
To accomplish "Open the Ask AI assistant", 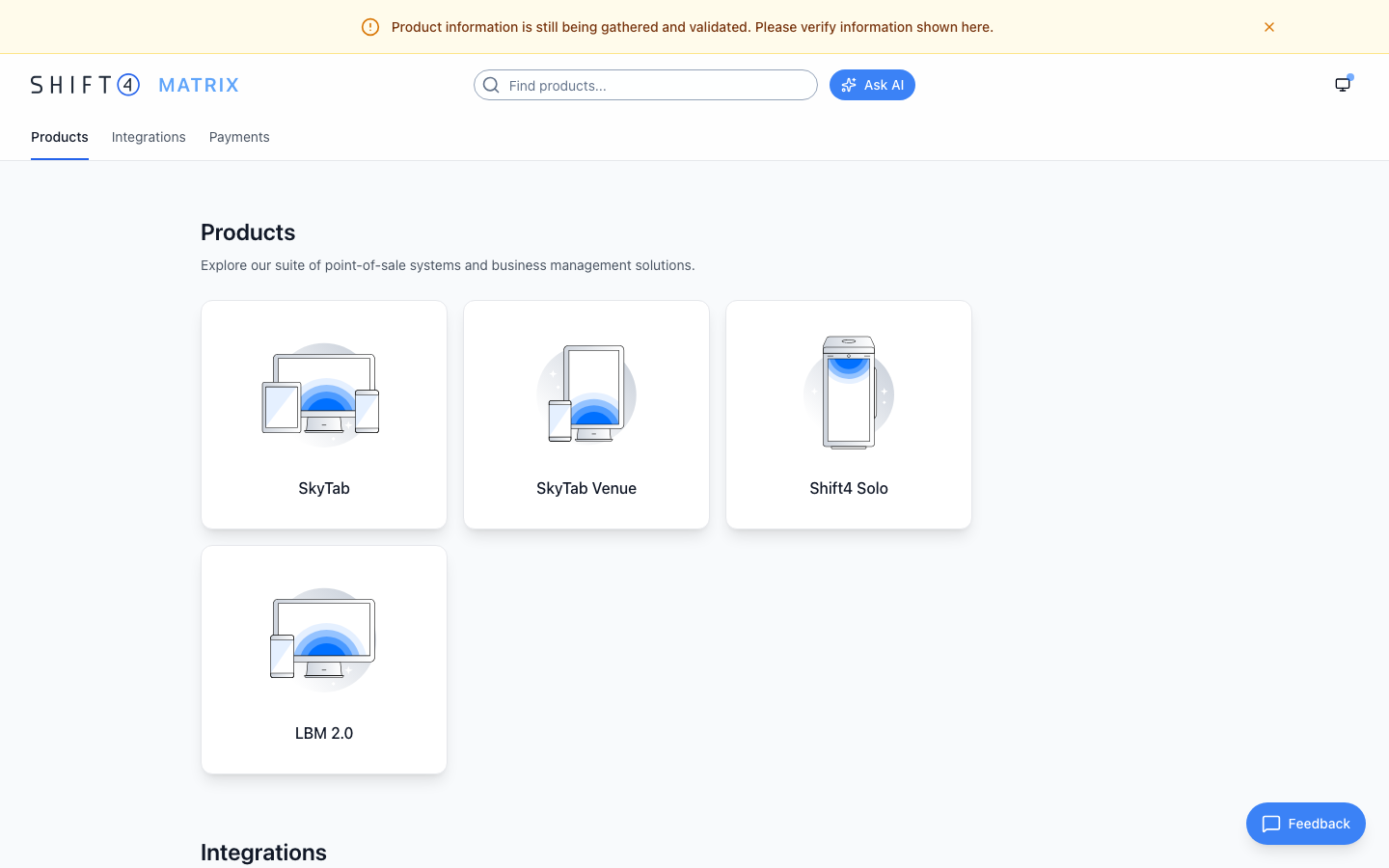I will coord(872,85).
